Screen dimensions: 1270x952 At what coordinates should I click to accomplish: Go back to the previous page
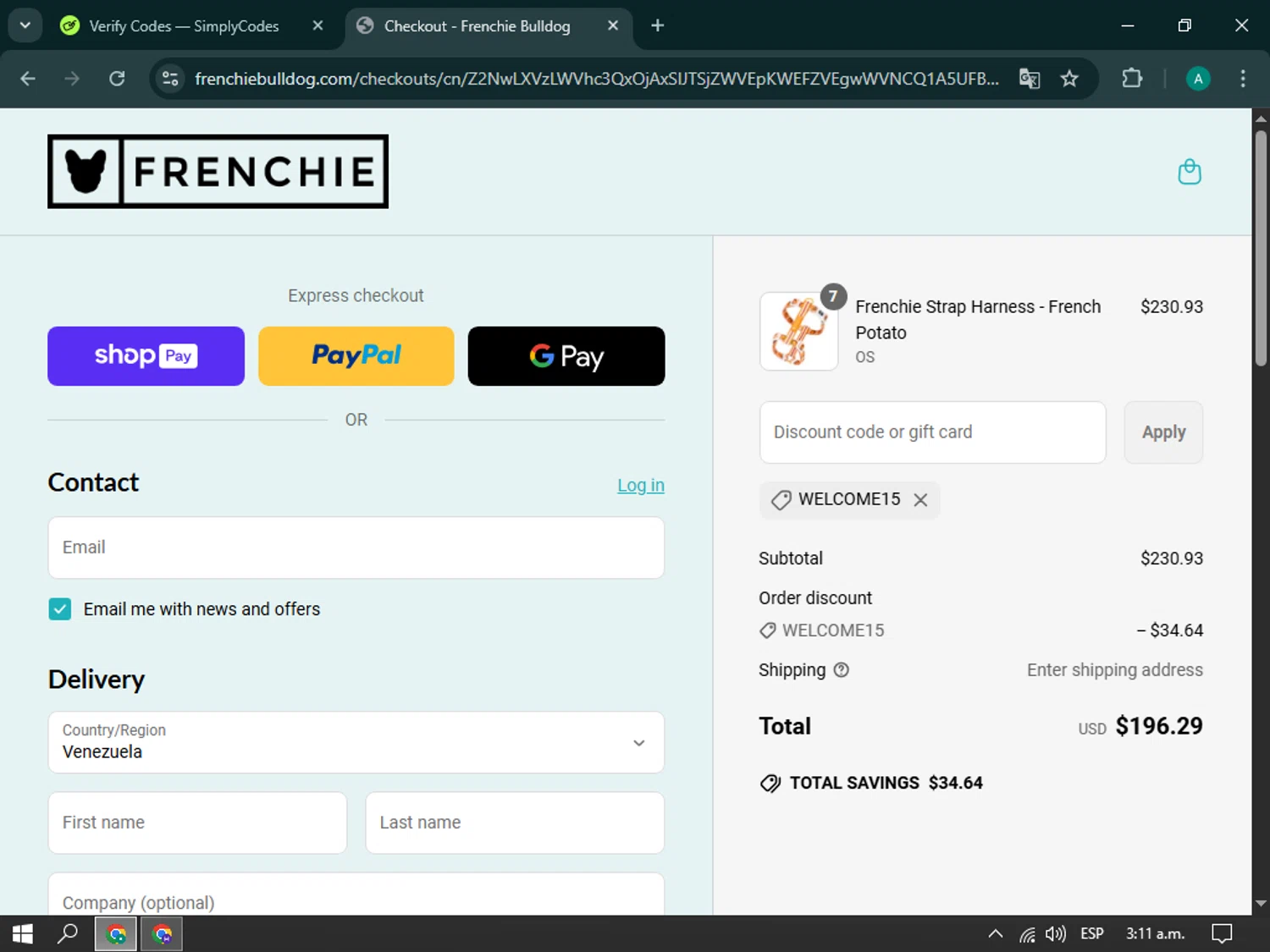(x=28, y=79)
